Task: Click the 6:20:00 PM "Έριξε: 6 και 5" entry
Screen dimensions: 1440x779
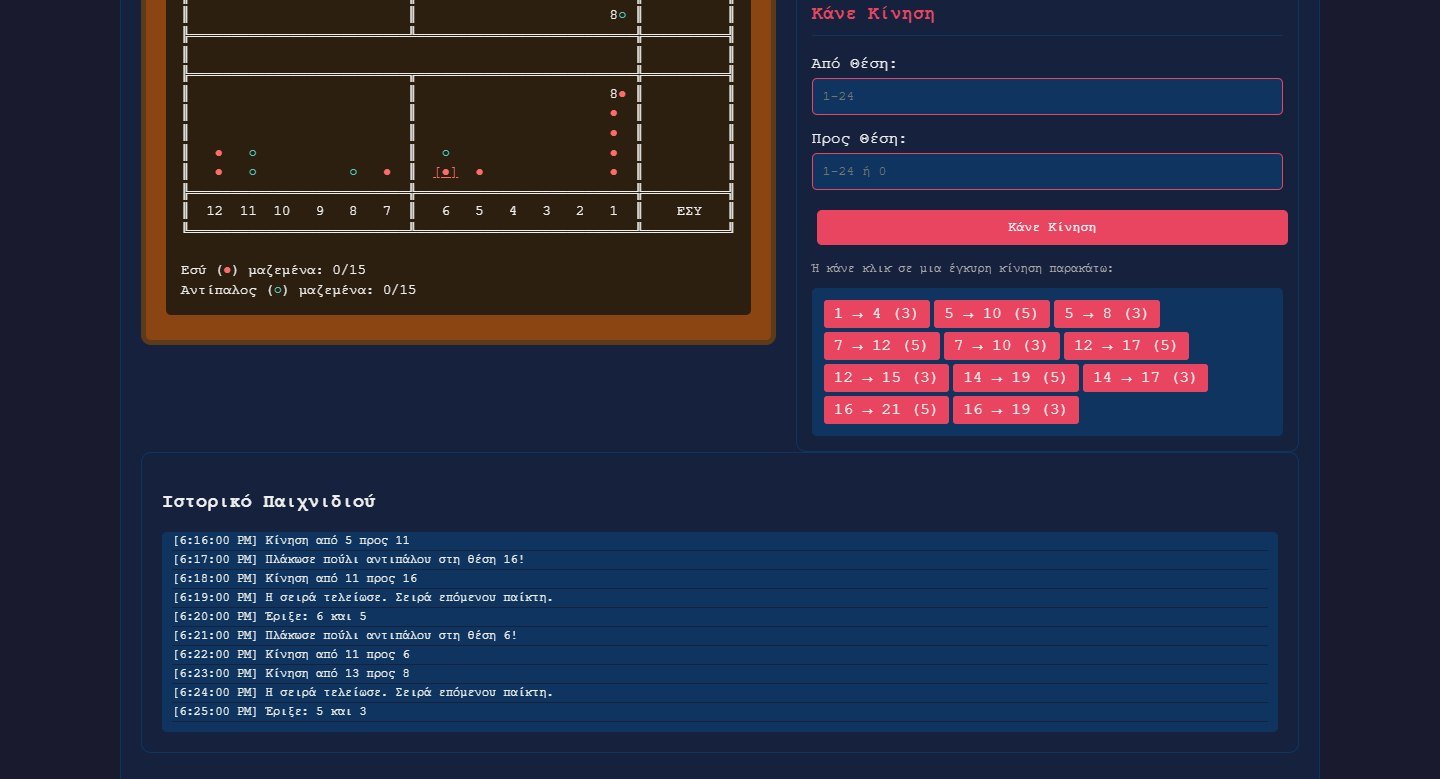Action: coord(720,617)
